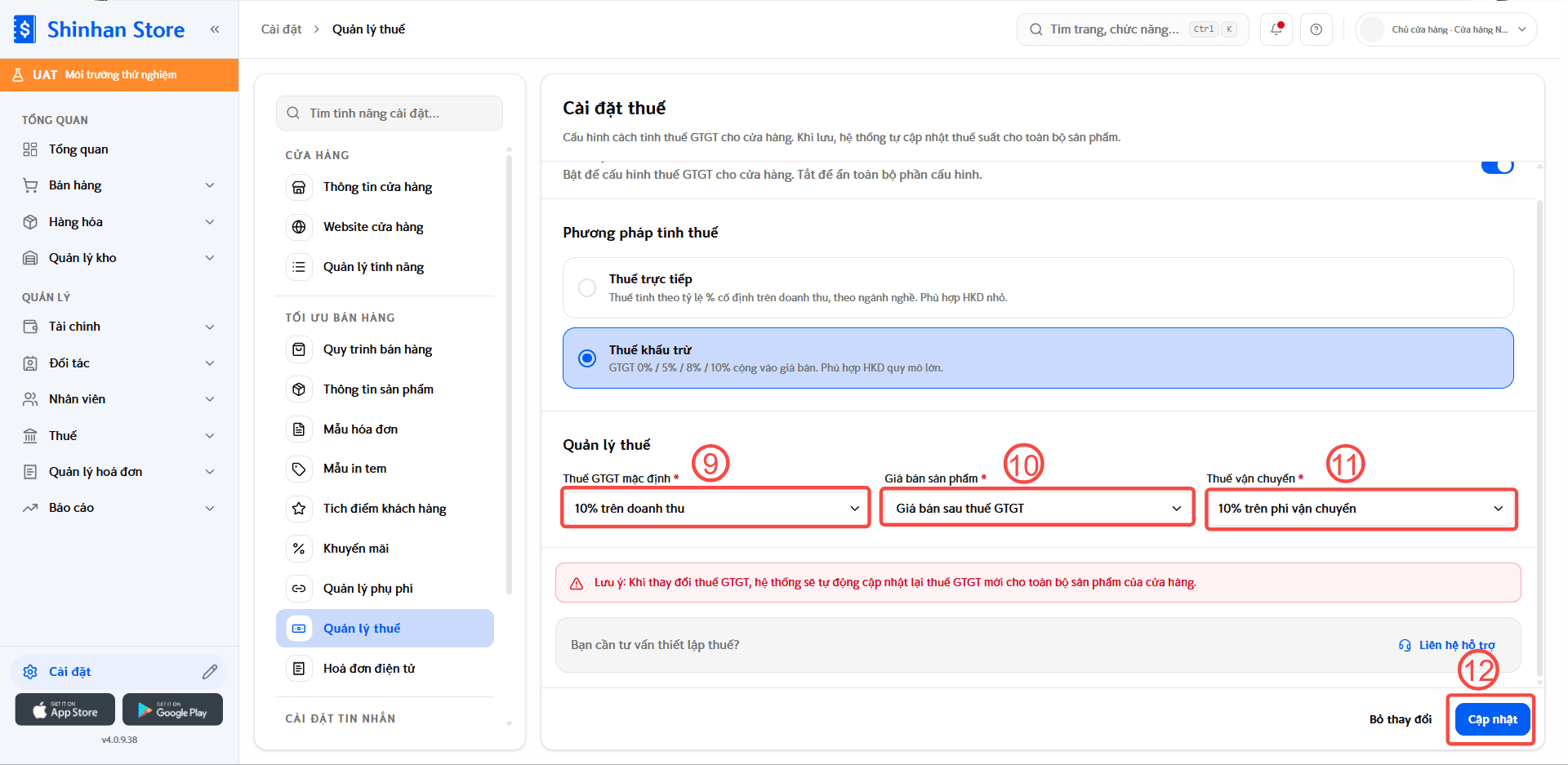Click the pencil edit icon beside Cài đặt

[x=210, y=671]
